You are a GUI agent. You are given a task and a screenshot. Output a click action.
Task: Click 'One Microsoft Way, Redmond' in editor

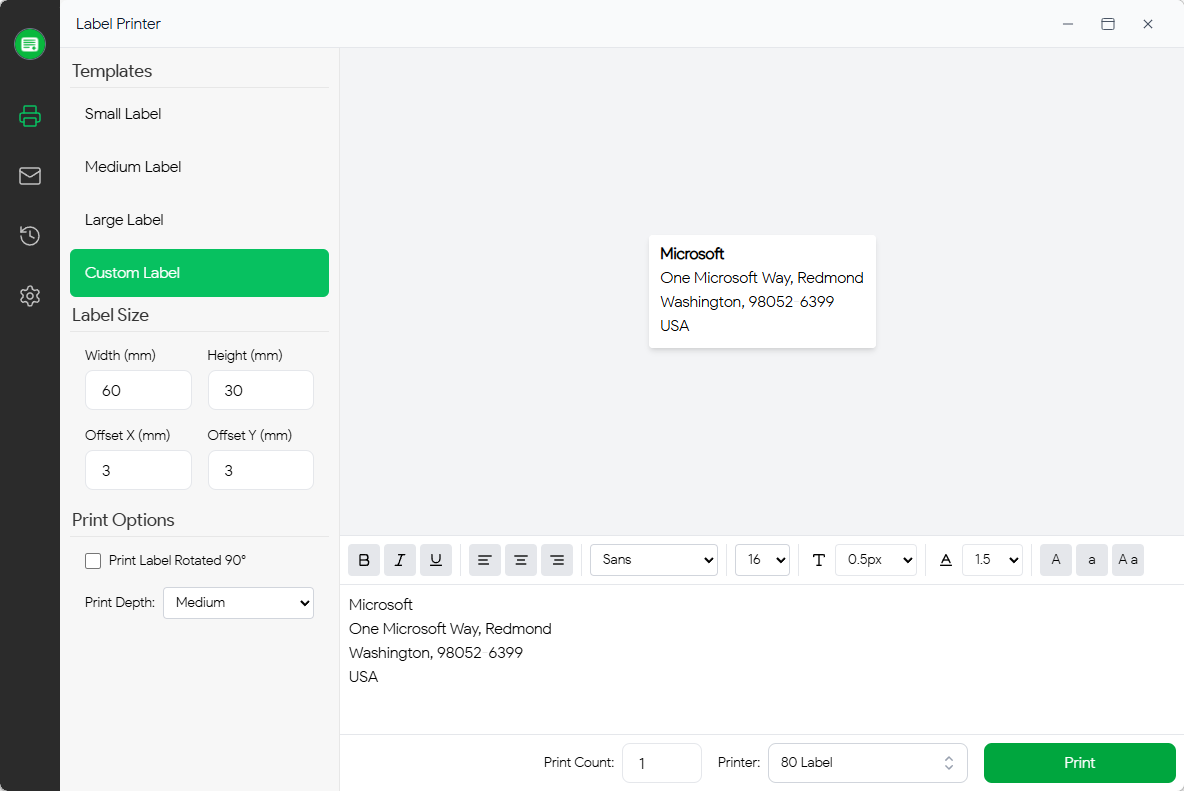click(450, 629)
